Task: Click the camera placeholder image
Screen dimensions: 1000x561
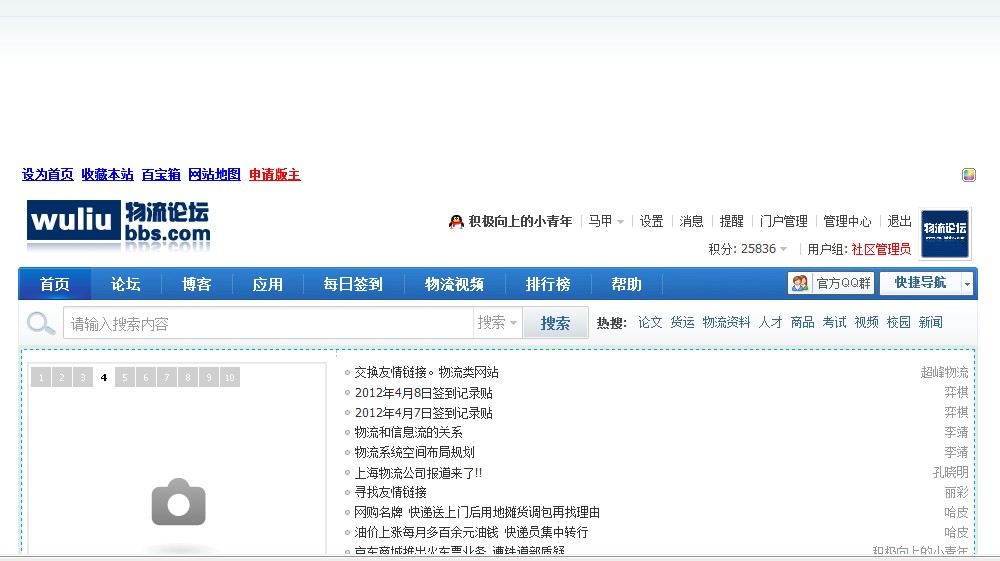Action: (179, 502)
